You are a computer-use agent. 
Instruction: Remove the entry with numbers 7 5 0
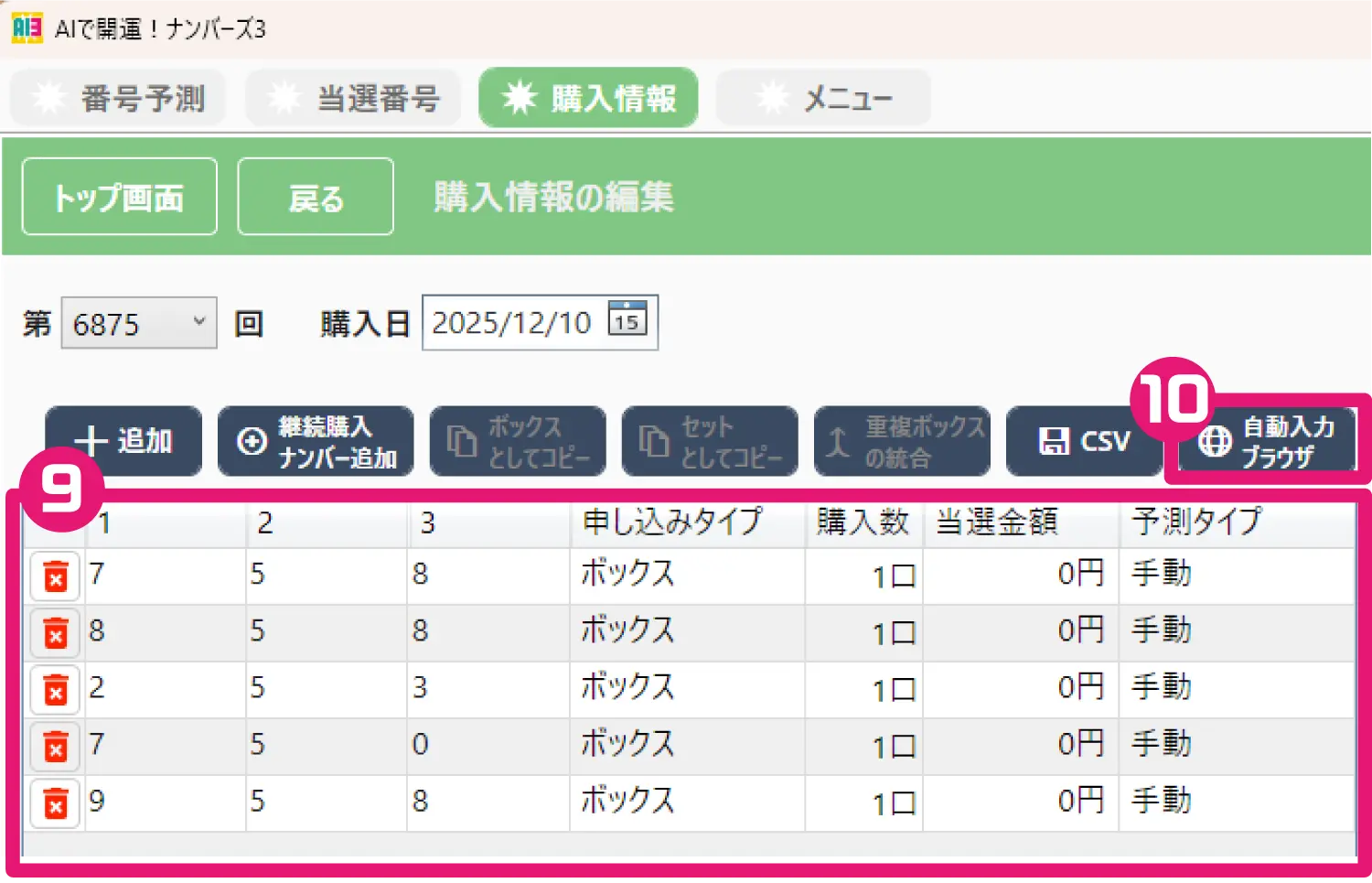(x=54, y=746)
